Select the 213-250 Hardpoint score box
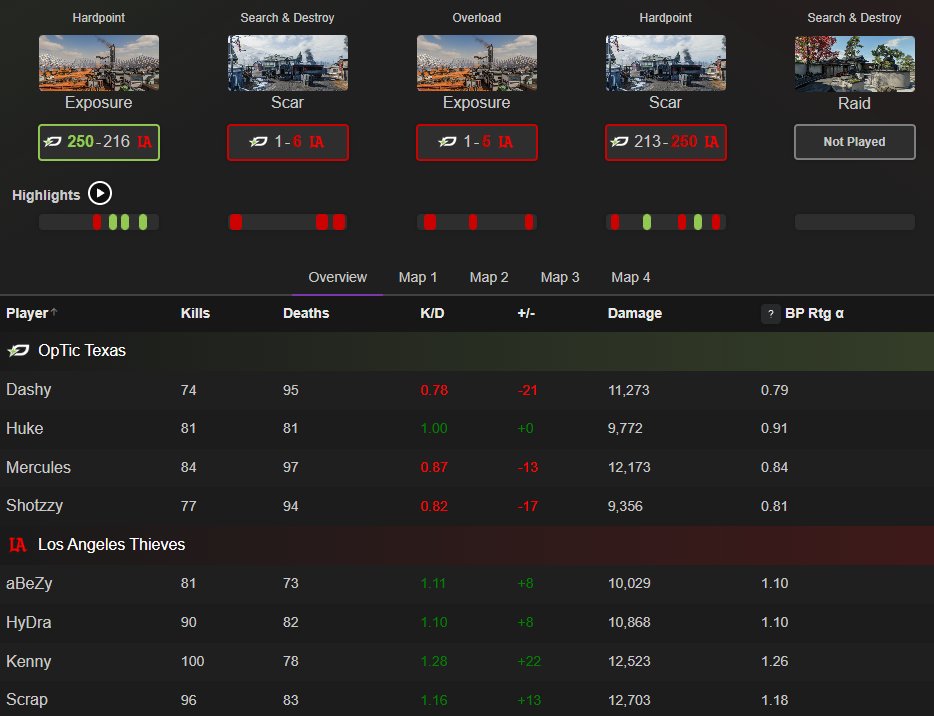934x716 pixels. pos(665,142)
